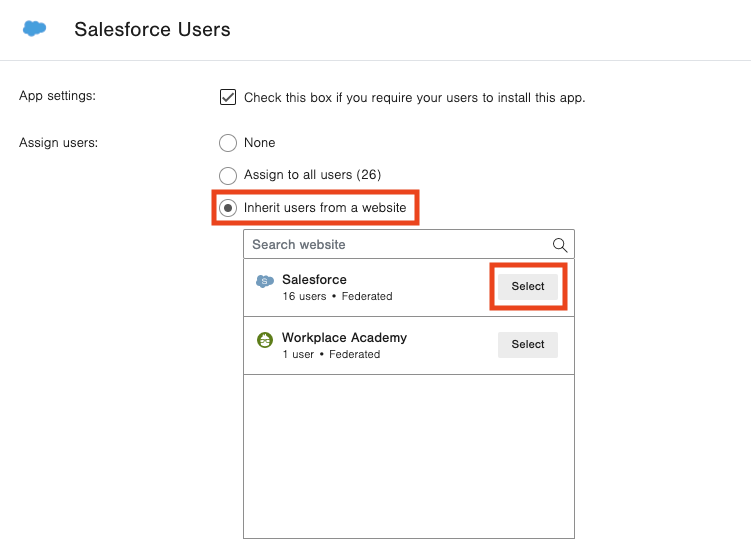Viewport: 751px width, 551px height.
Task: Click the Workplace Academy green icon
Action: tap(265, 340)
